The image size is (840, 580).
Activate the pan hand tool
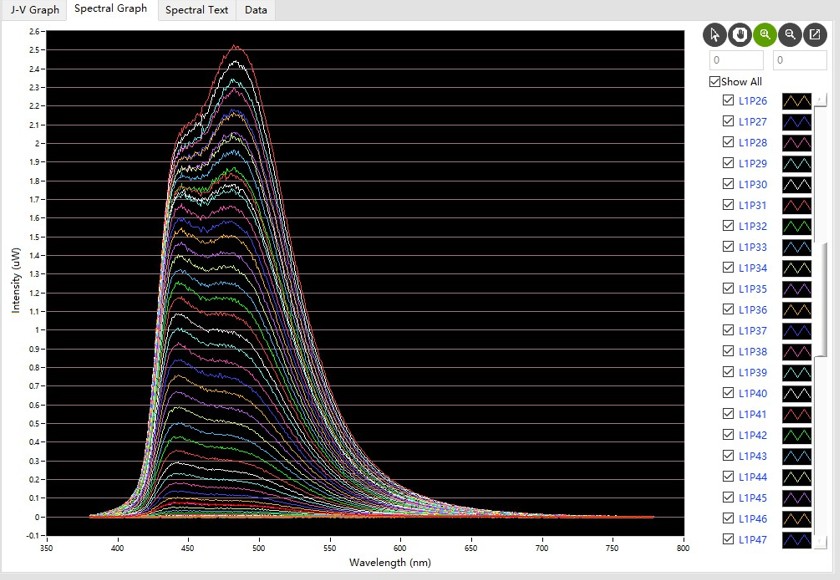click(740, 35)
